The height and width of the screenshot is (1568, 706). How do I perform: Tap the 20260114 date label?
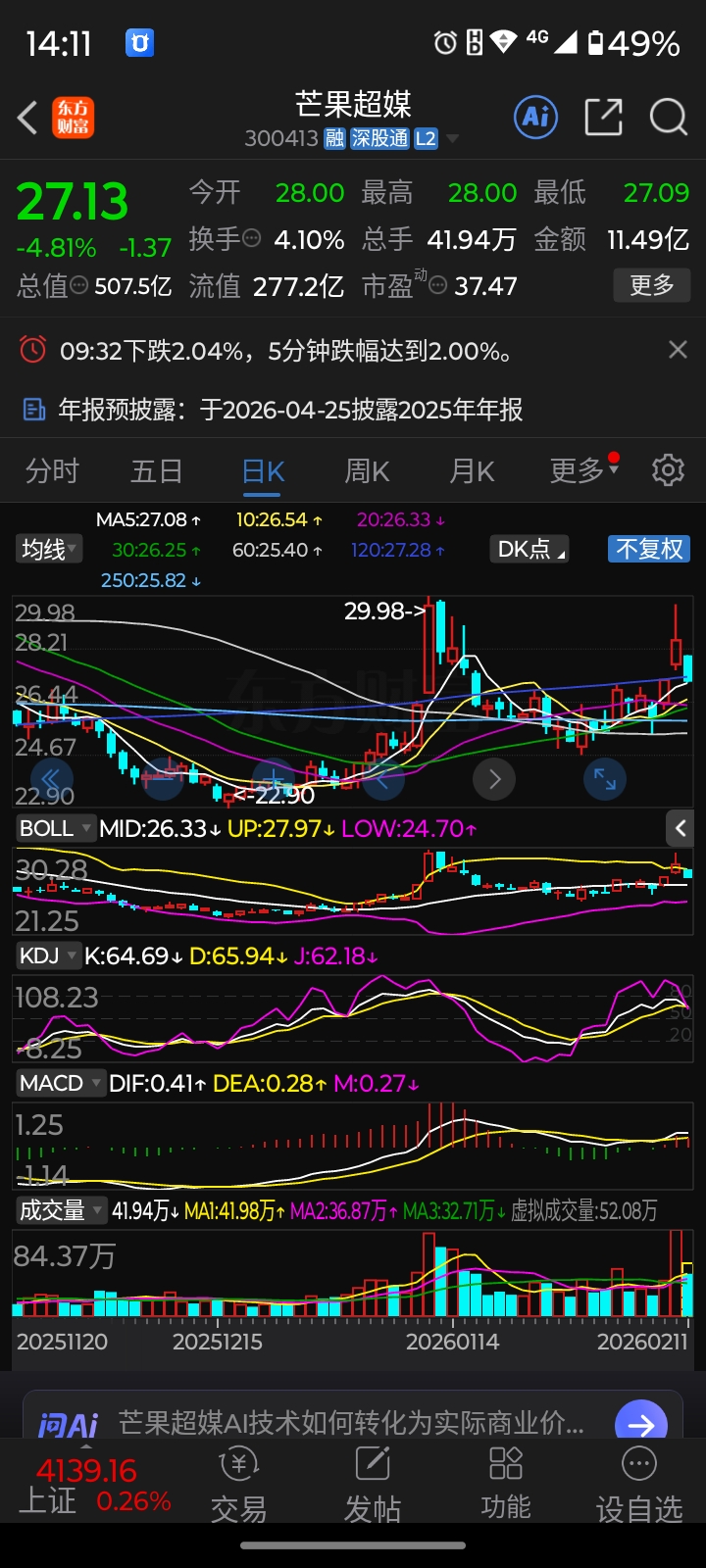tap(453, 1341)
